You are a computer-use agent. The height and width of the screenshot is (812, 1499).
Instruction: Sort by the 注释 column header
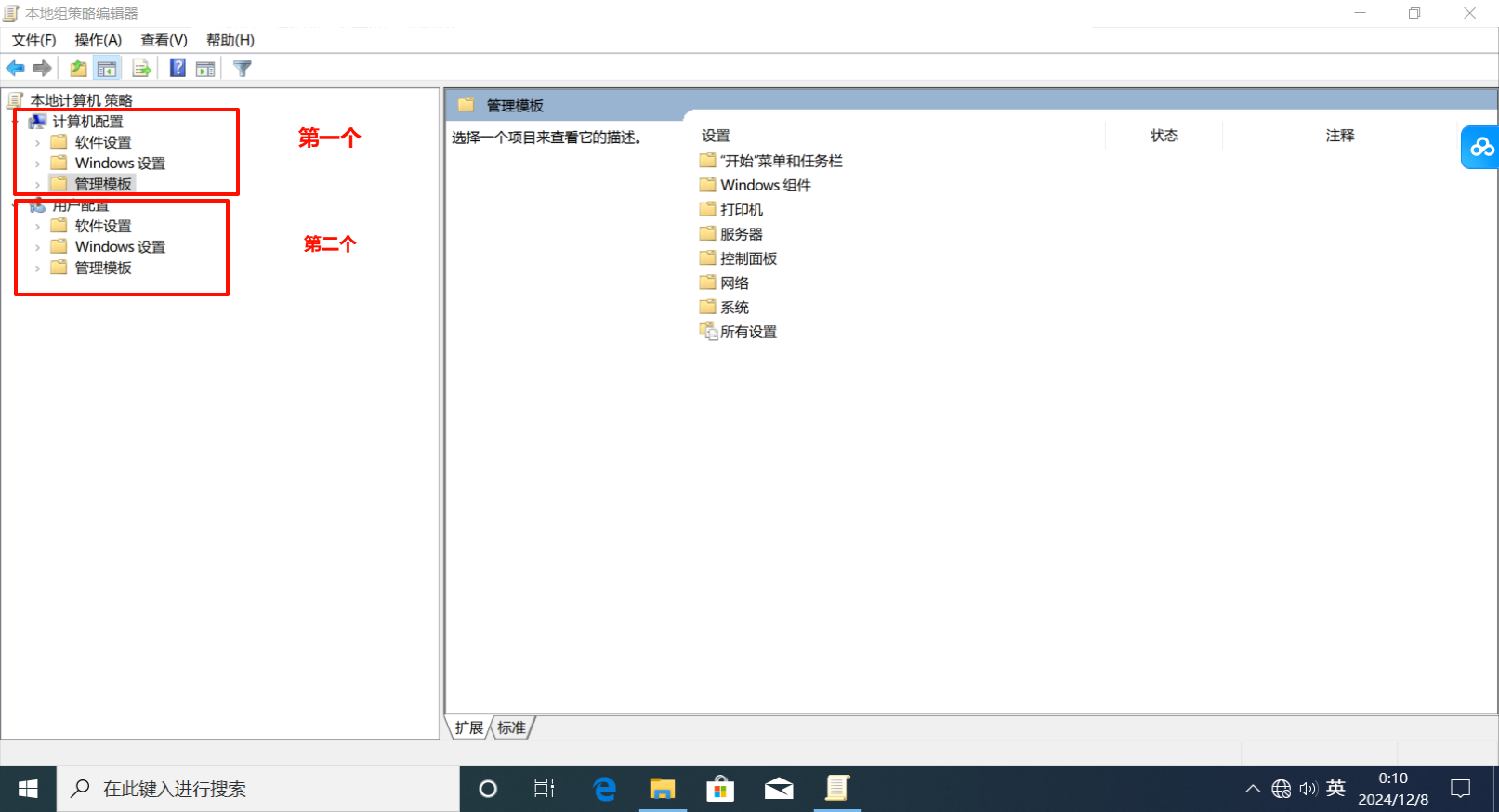pos(1340,136)
